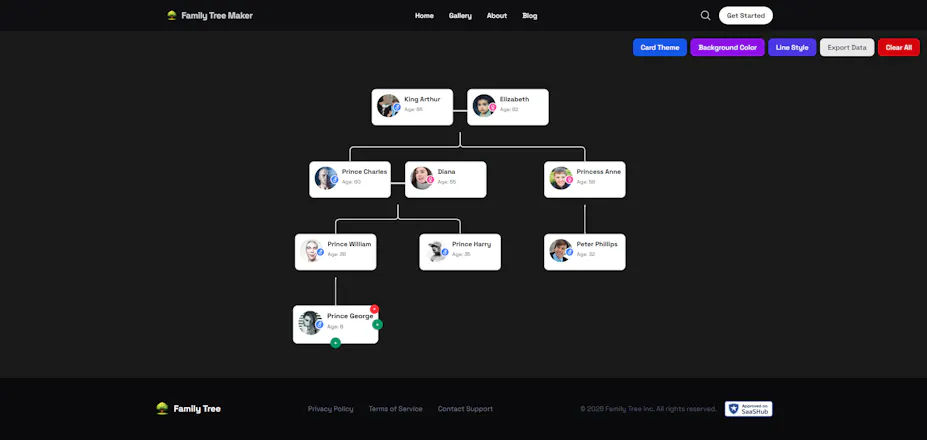The height and width of the screenshot is (440, 927).
Task: Add a child via bottom green plus on Prince George
Action: (335, 343)
